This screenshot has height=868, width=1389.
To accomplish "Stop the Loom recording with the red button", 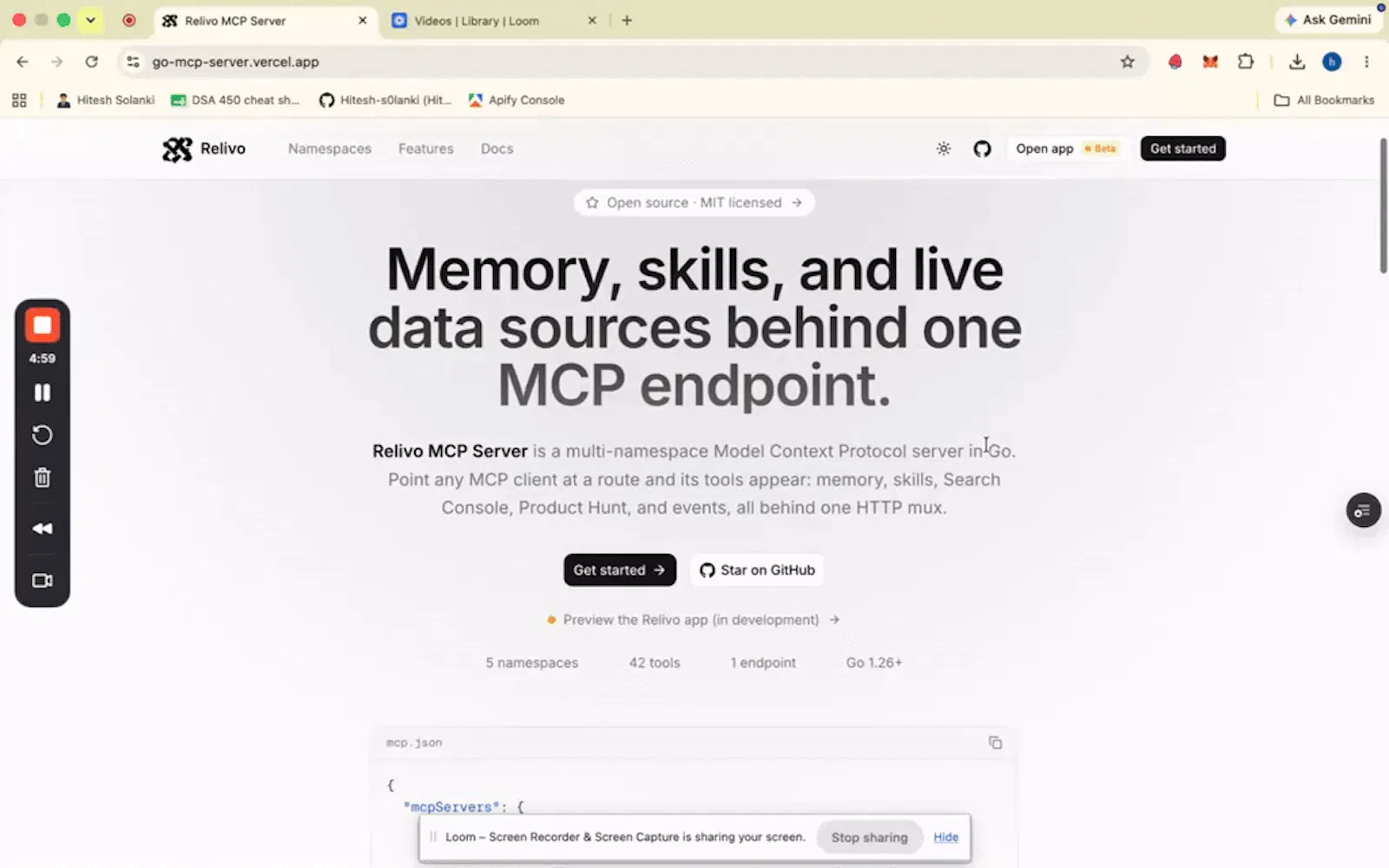I will [42, 325].
